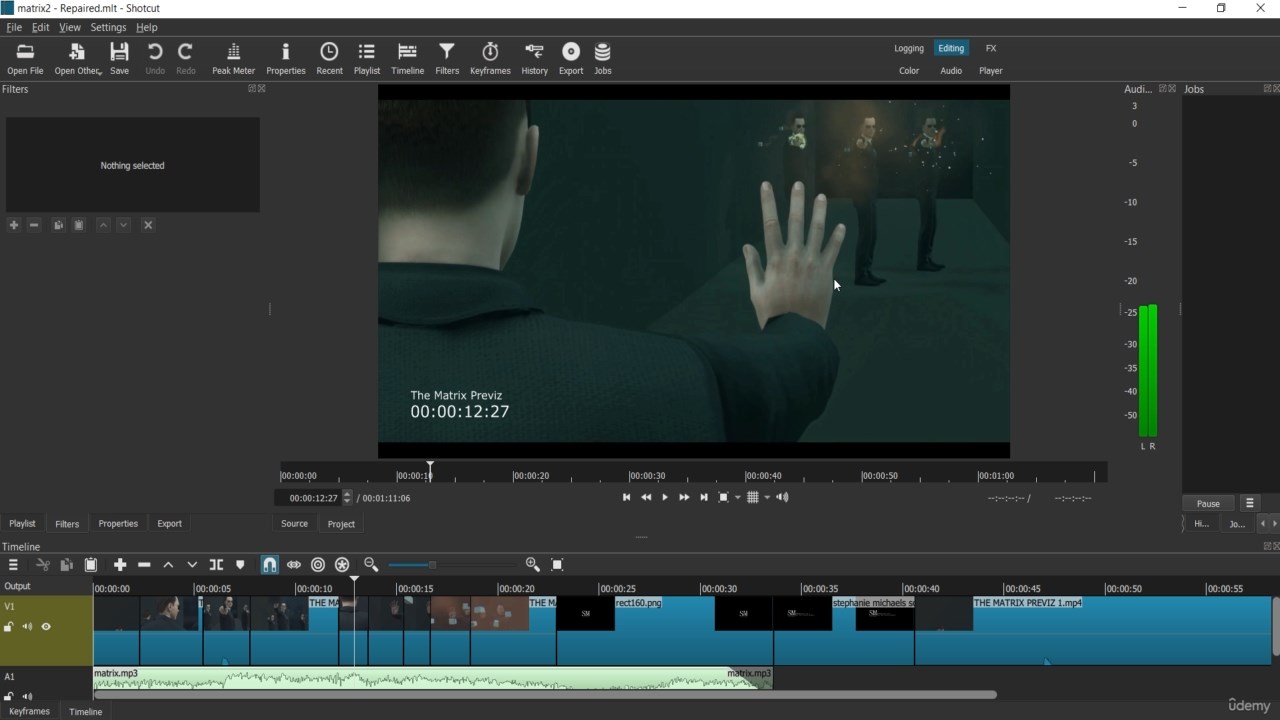1280x720 pixels.
Task: Switch to the Player layout
Action: [x=991, y=71]
